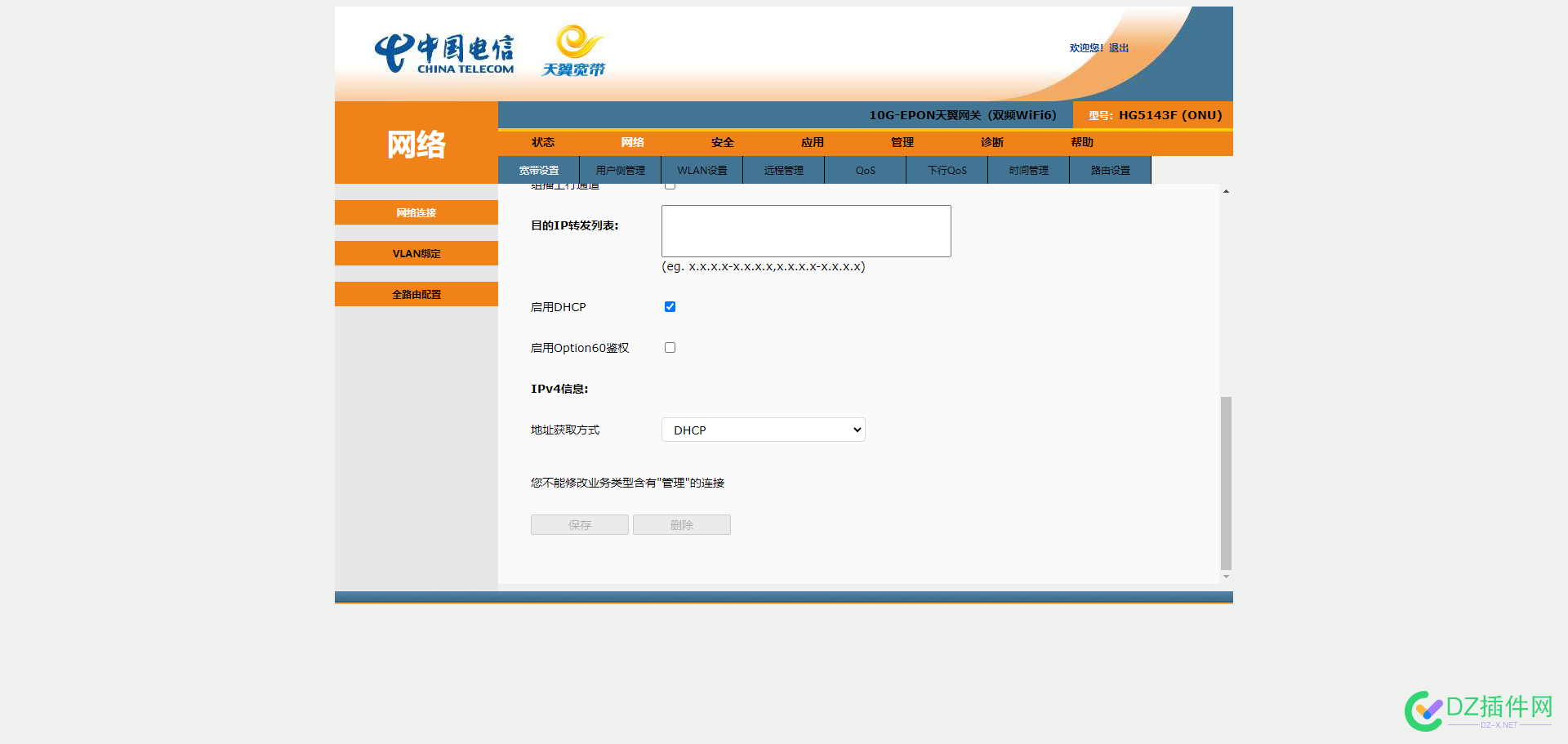Screen dimensions: 1568x744
Task: Switch to the 远程管理 tab
Action: (x=784, y=170)
